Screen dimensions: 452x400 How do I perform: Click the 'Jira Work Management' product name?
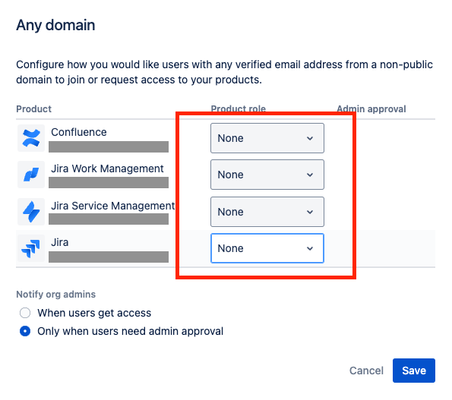[x=107, y=169]
